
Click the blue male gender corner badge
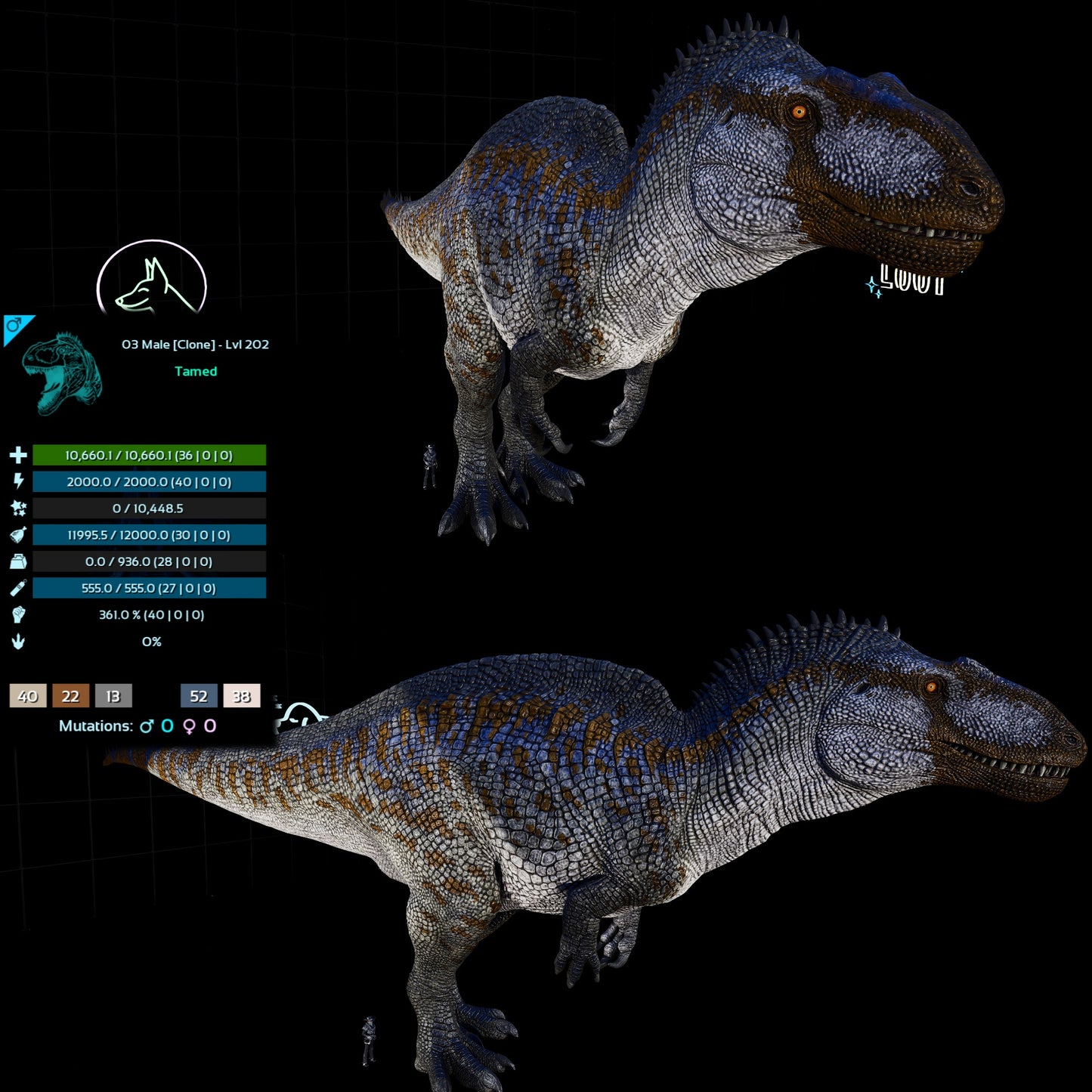14,325
